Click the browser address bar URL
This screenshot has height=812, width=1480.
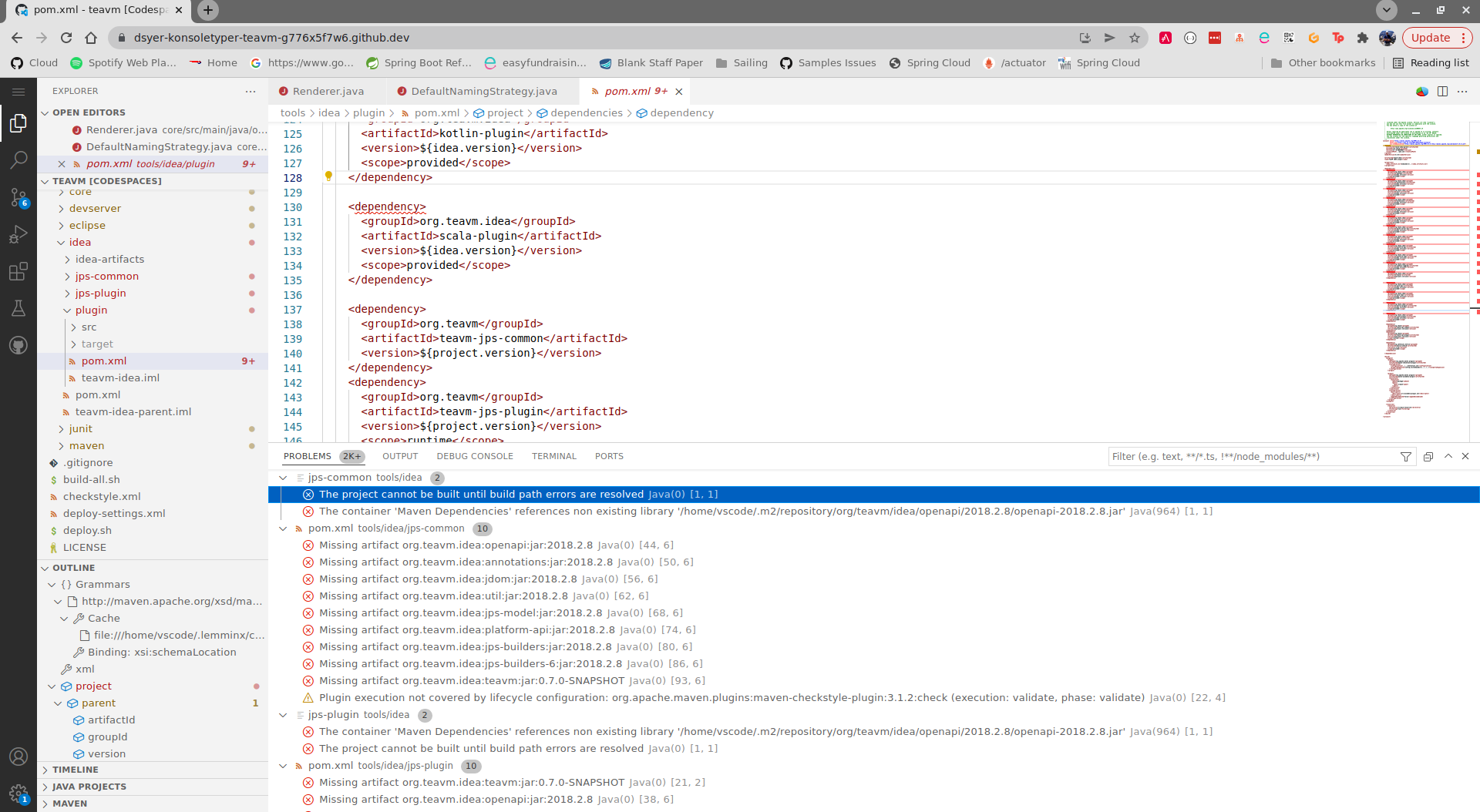[271, 38]
